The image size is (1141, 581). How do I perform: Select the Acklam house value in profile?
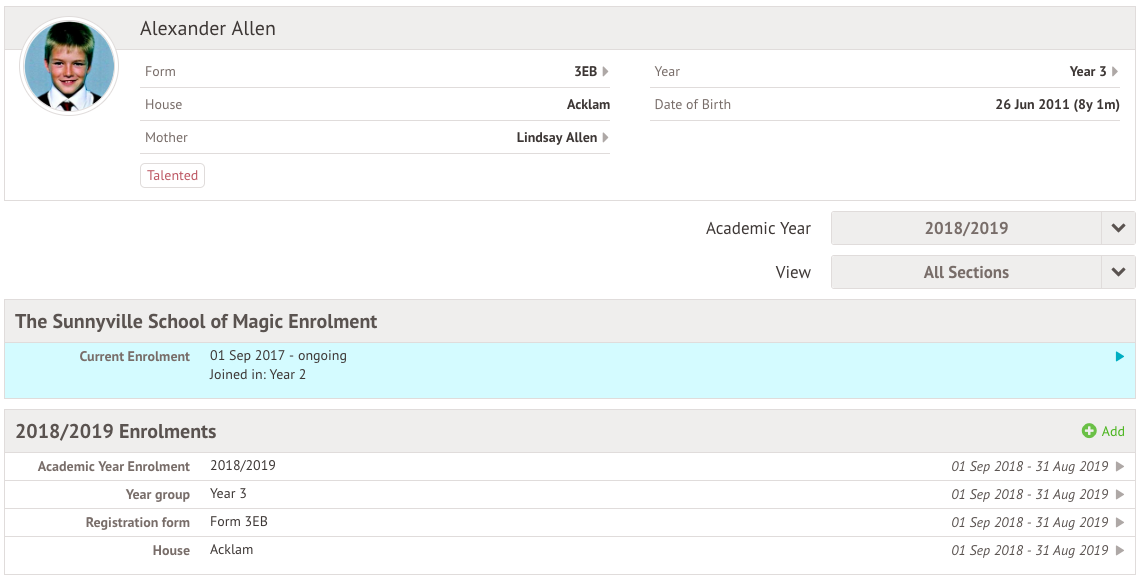[588, 105]
